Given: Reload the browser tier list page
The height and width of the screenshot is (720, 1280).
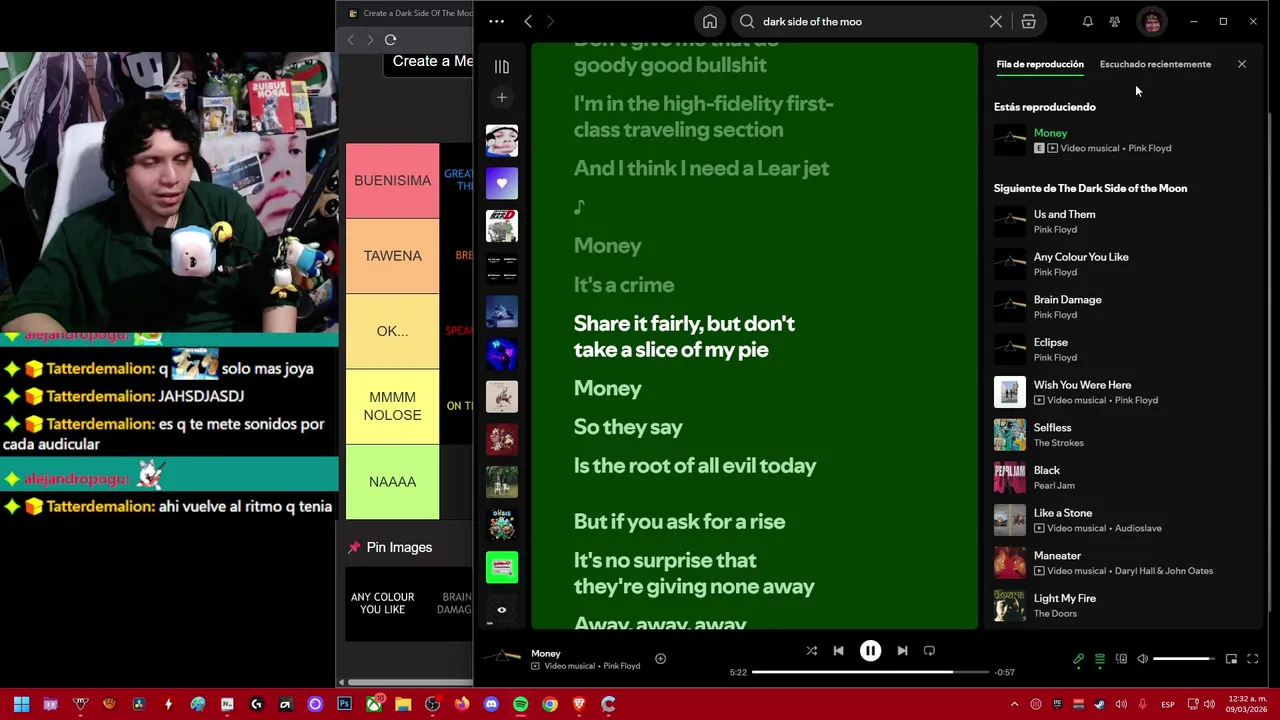Looking at the screenshot, I should (x=390, y=40).
